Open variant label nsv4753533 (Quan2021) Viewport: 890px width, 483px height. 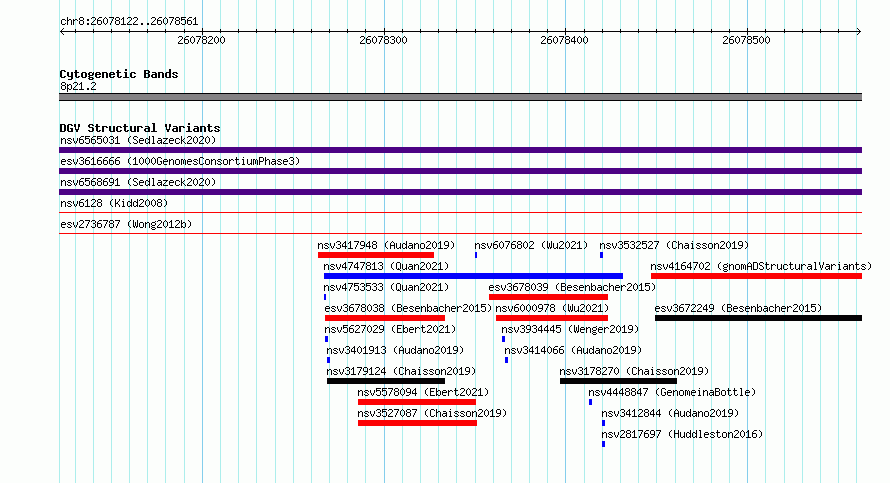coord(386,287)
